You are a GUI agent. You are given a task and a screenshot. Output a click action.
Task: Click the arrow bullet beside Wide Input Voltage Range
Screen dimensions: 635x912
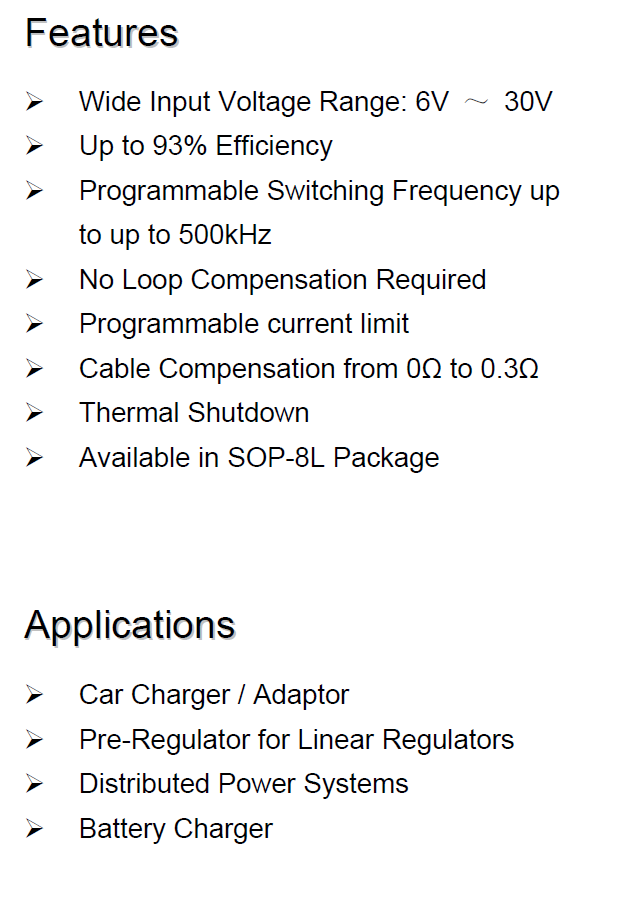pyautogui.click(x=35, y=102)
